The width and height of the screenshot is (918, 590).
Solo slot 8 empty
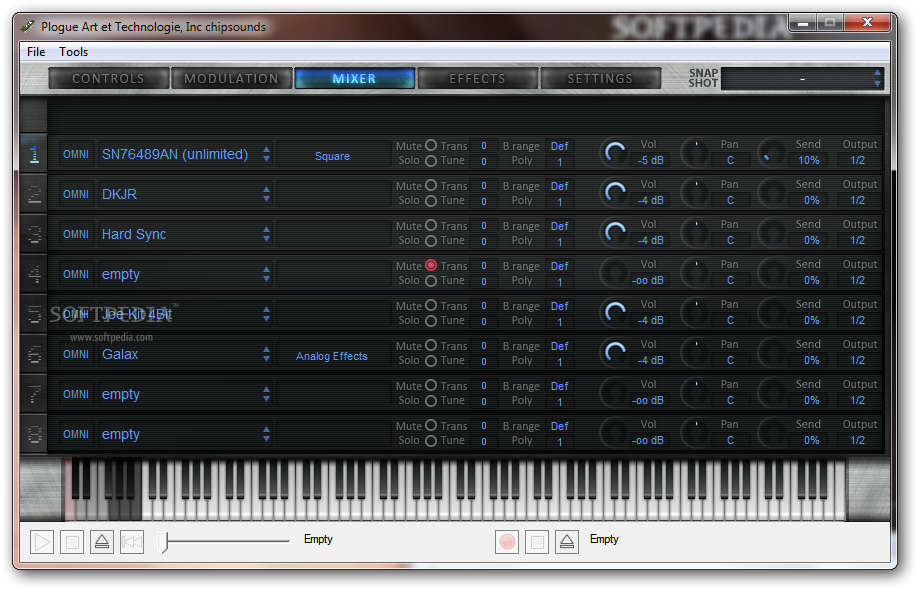[431, 441]
